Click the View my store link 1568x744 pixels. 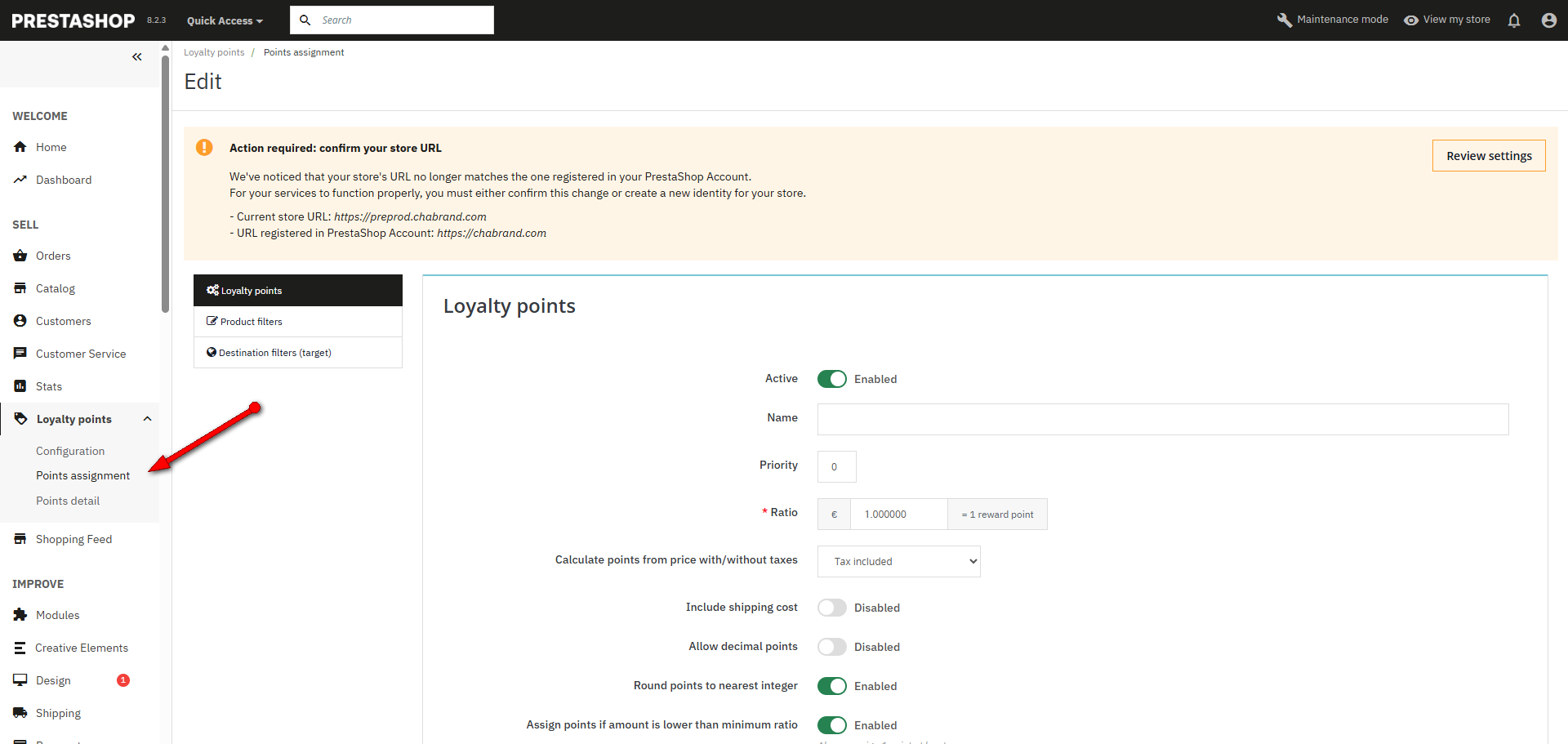1447,20
